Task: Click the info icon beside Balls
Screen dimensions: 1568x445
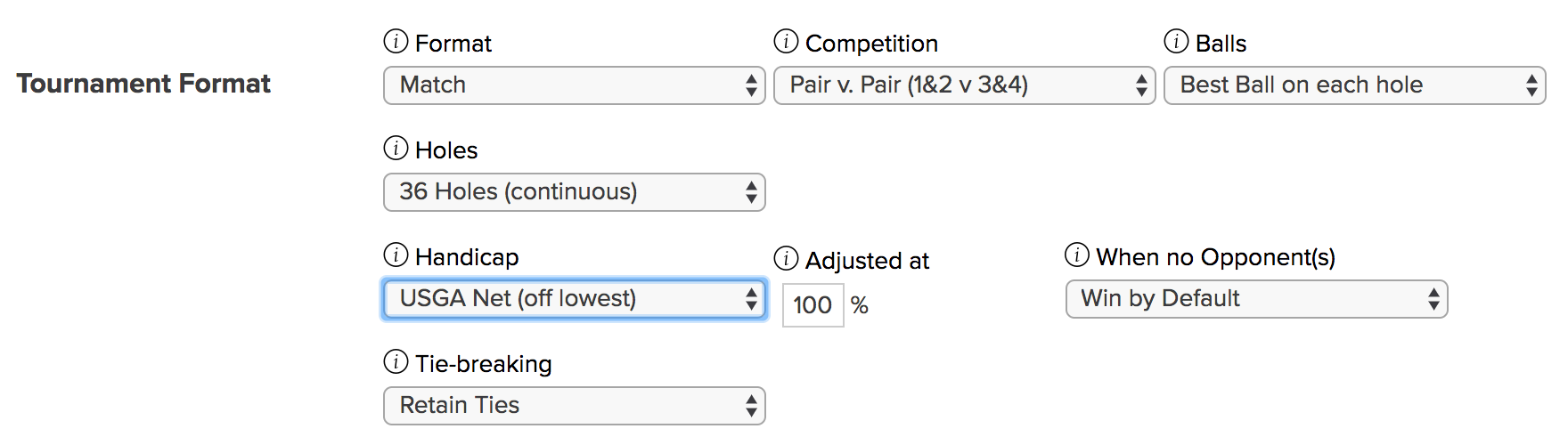Action: 1176,41
